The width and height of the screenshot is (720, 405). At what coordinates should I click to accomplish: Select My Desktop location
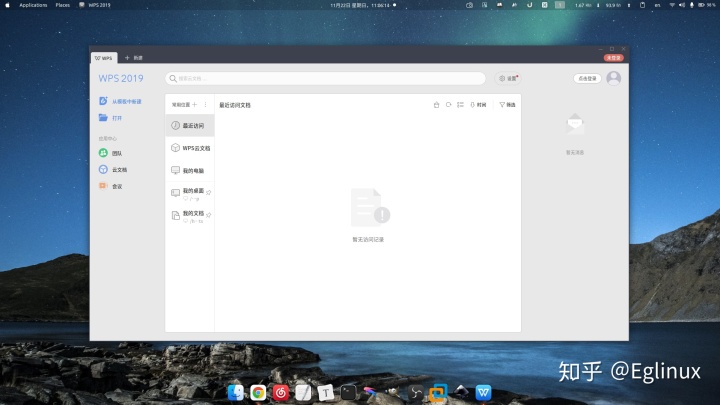coord(190,193)
